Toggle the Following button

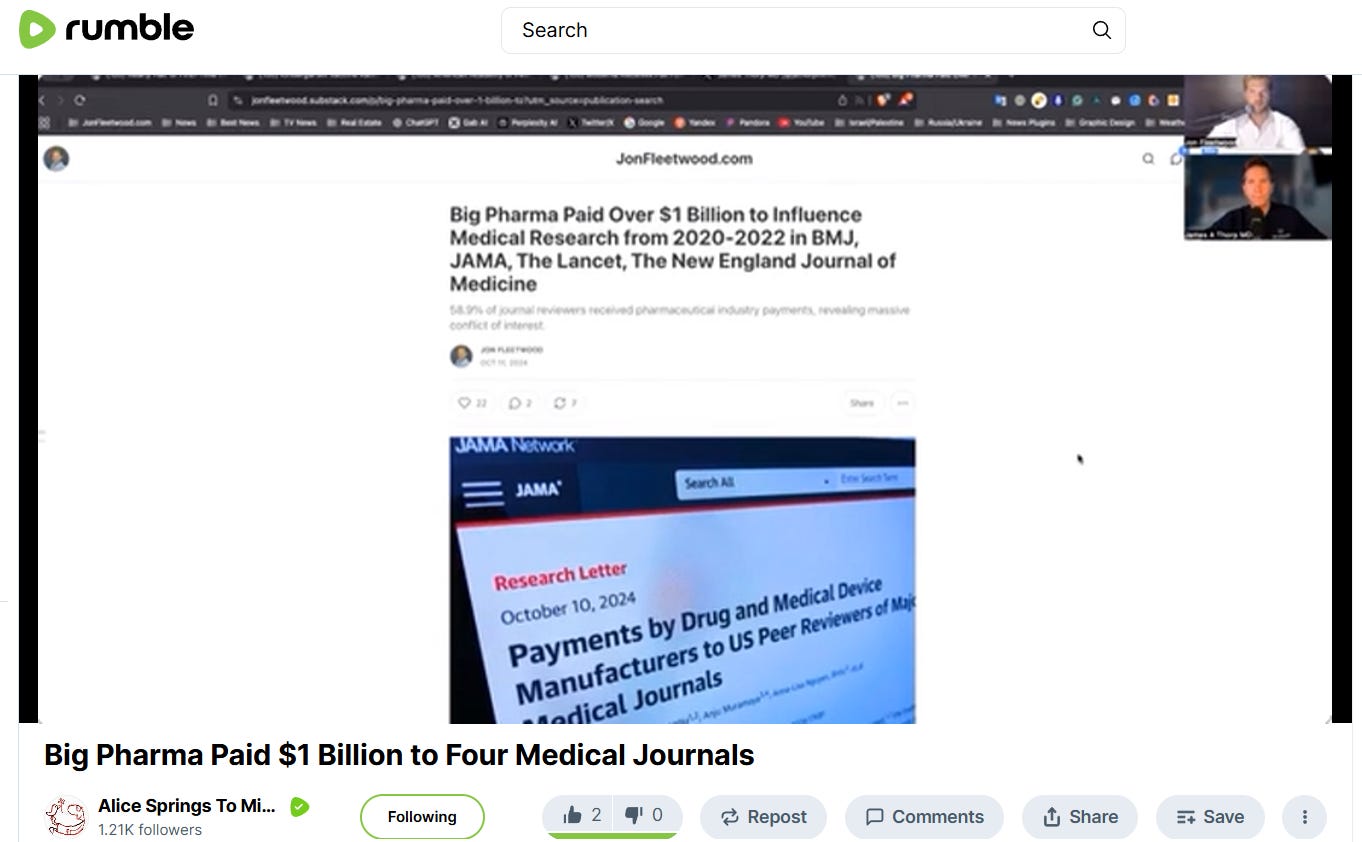422,817
